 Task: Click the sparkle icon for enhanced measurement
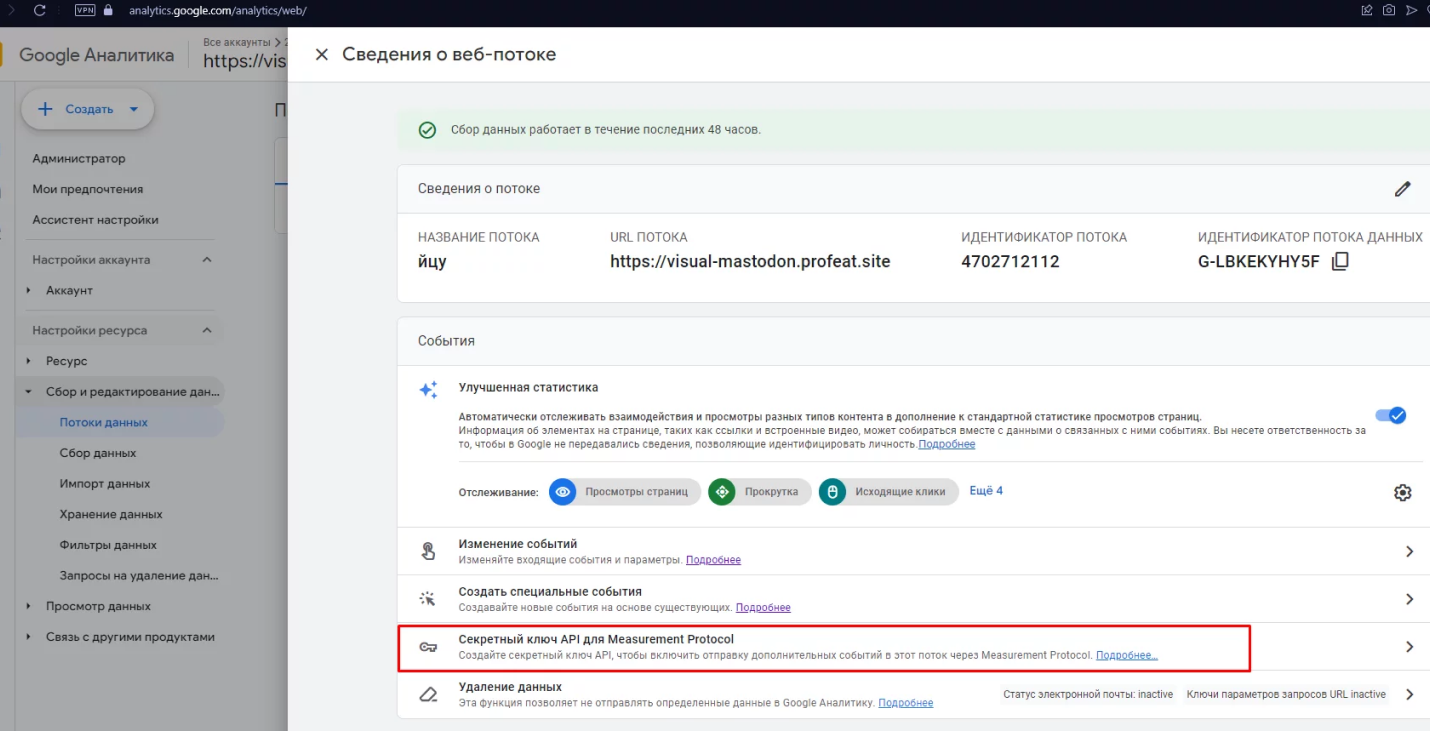[428, 390]
